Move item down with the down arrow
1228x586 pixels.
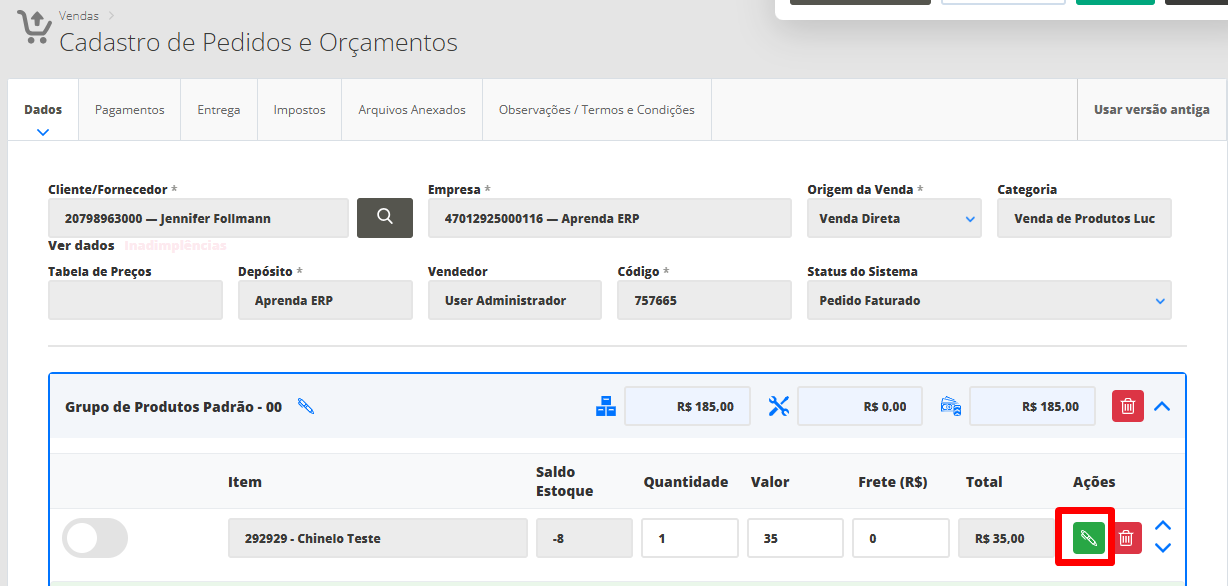1162,548
